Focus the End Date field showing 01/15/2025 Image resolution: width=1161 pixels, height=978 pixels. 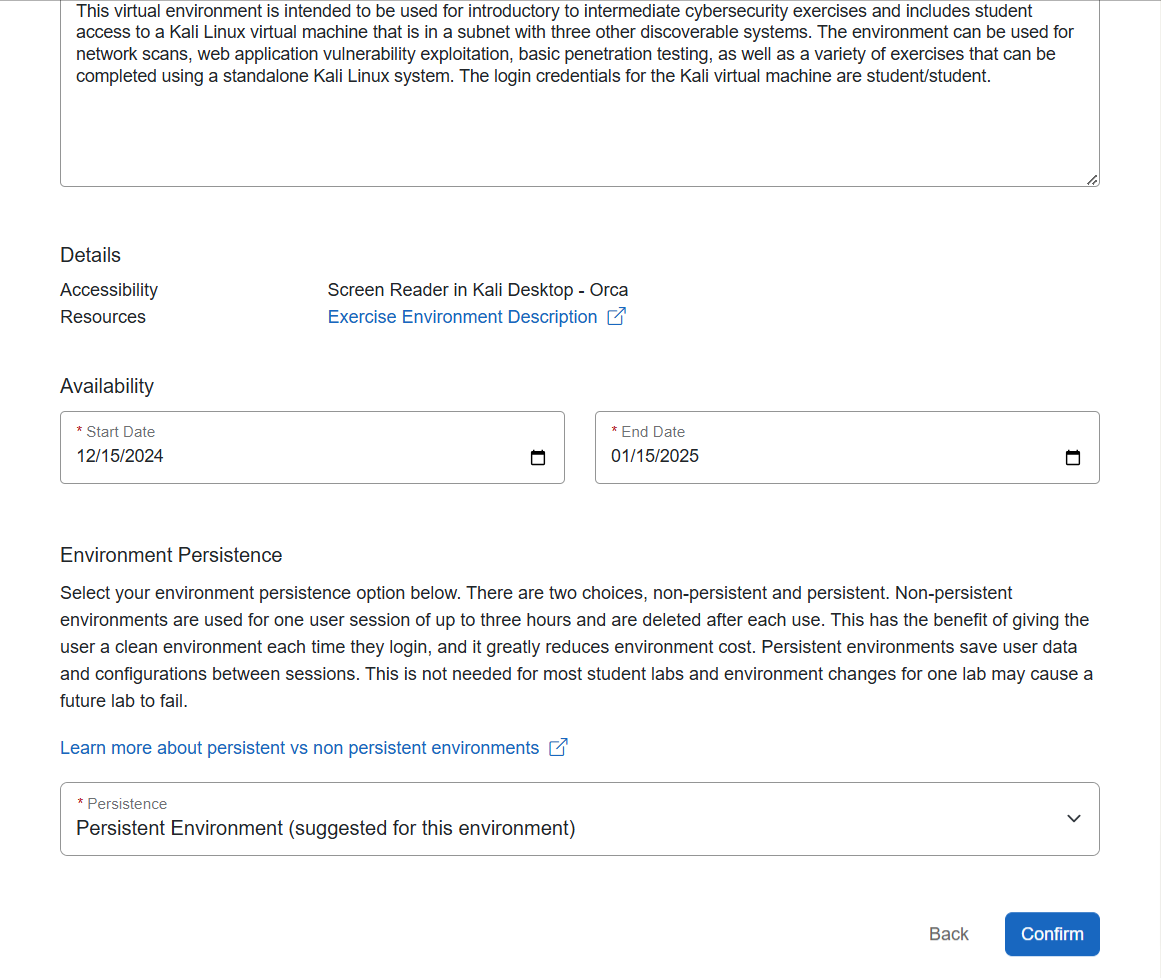click(x=847, y=448)
